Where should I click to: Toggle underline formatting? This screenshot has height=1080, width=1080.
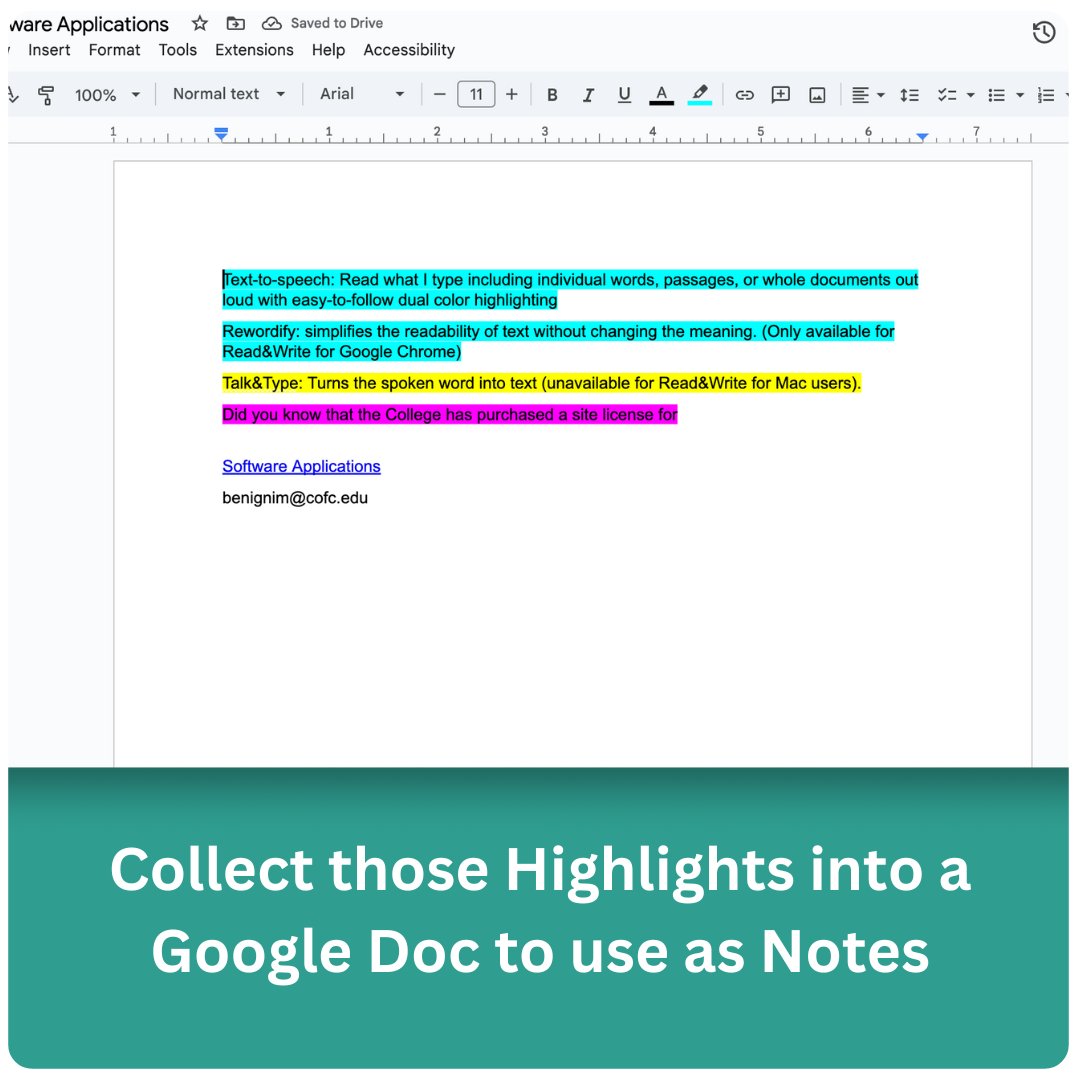click(624, 95)
